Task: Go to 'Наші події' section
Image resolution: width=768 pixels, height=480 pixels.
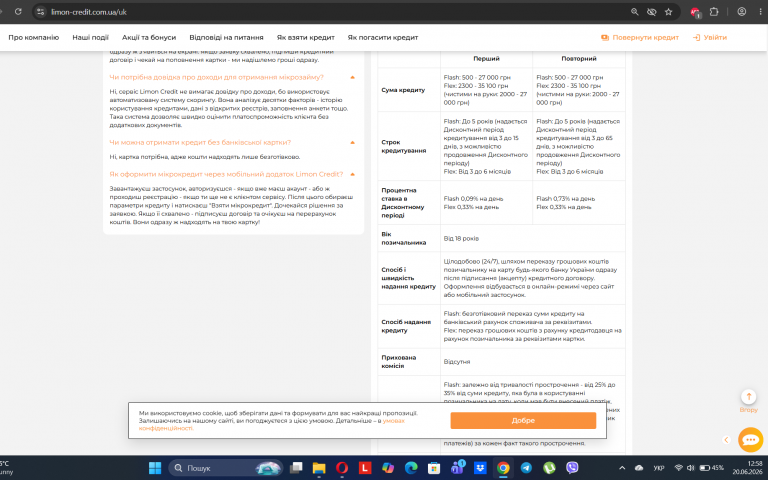Action: click(91, 37)
